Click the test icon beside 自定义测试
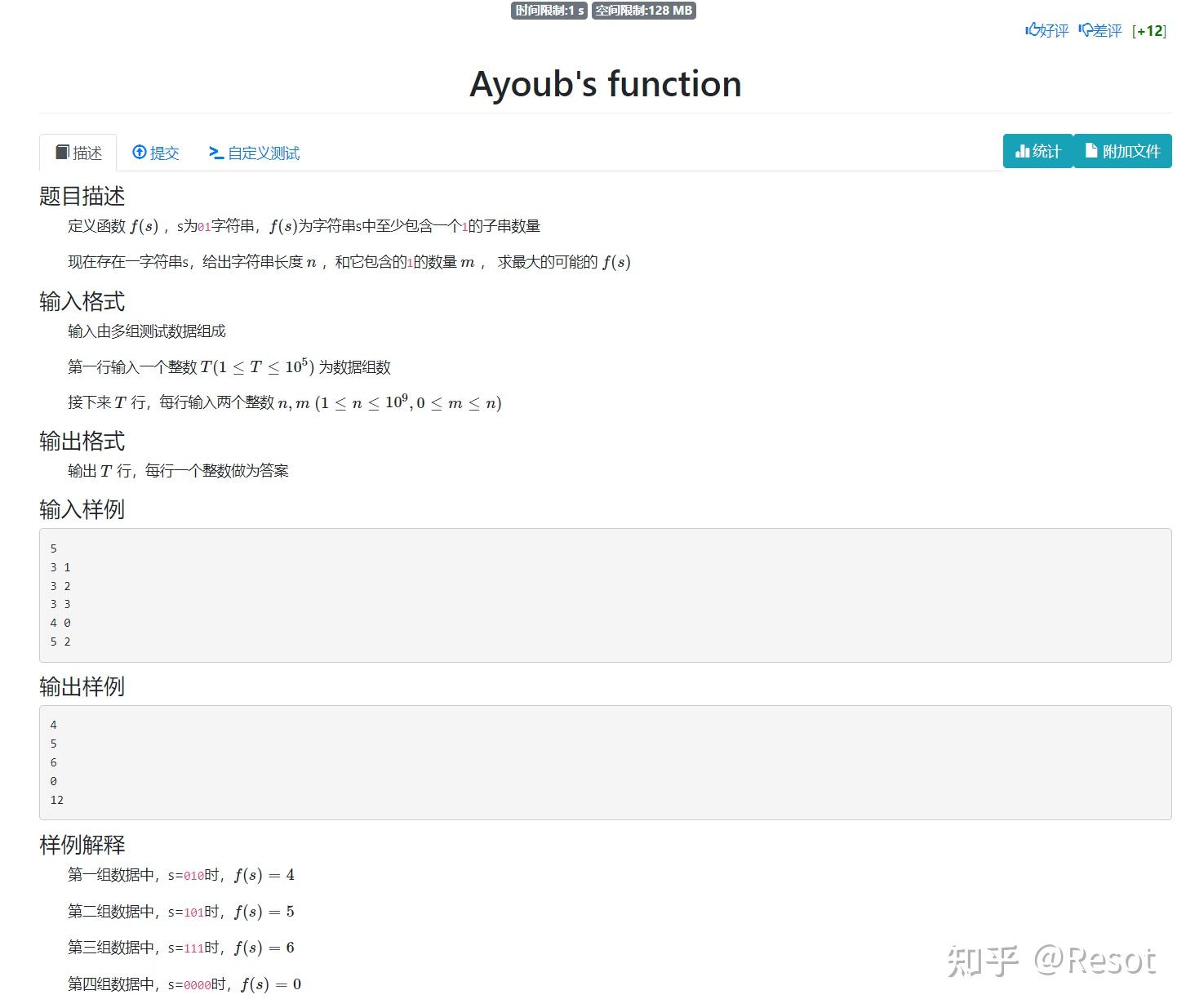The image size is (1186, 1008). coord(215,153)
